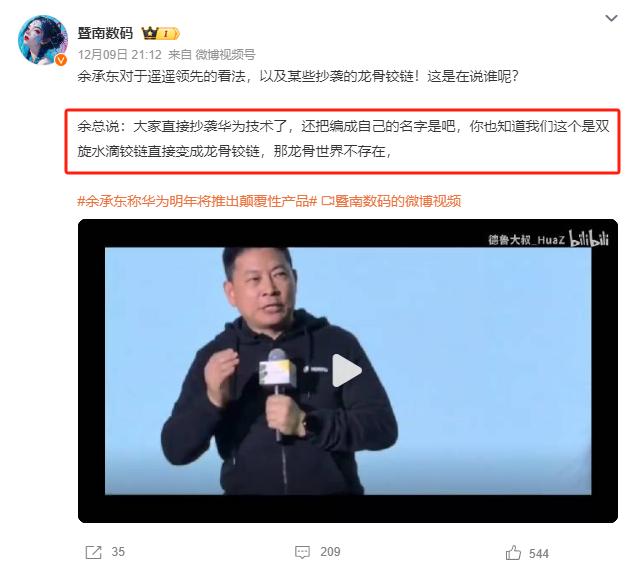The image size is (631, 570).
Task: Click the 微博视频号 source link
Action: point(225,54)
